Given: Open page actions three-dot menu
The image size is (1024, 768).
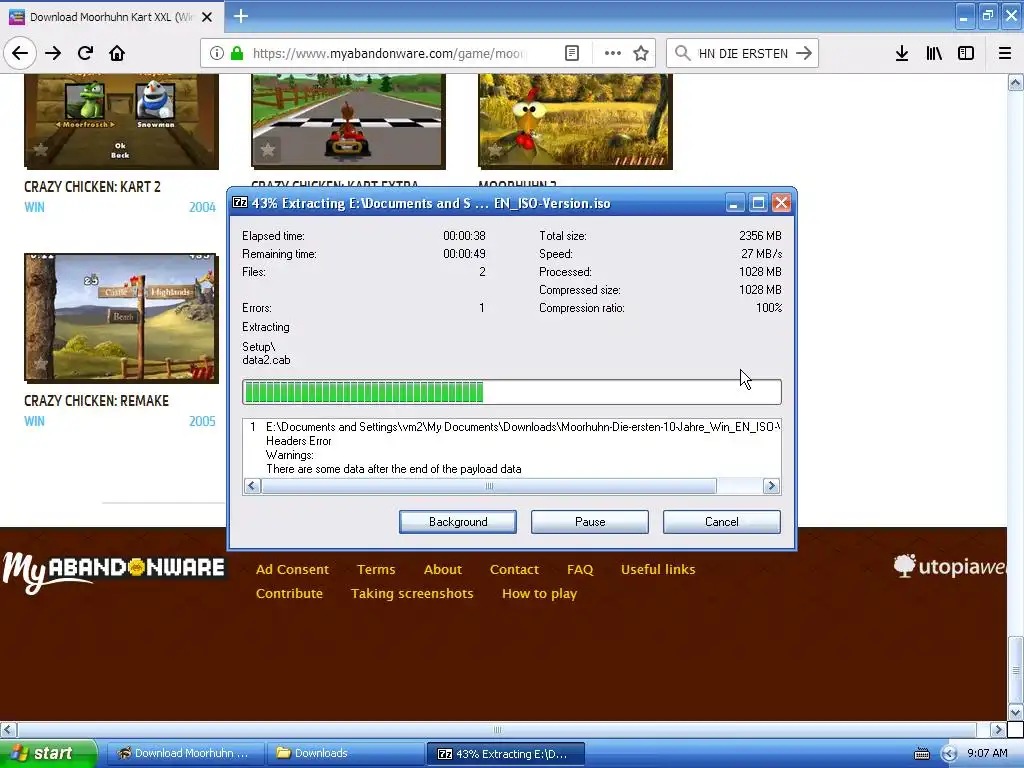Looking at the screenshot, I should pyautogui.click(x=613, y=54).
